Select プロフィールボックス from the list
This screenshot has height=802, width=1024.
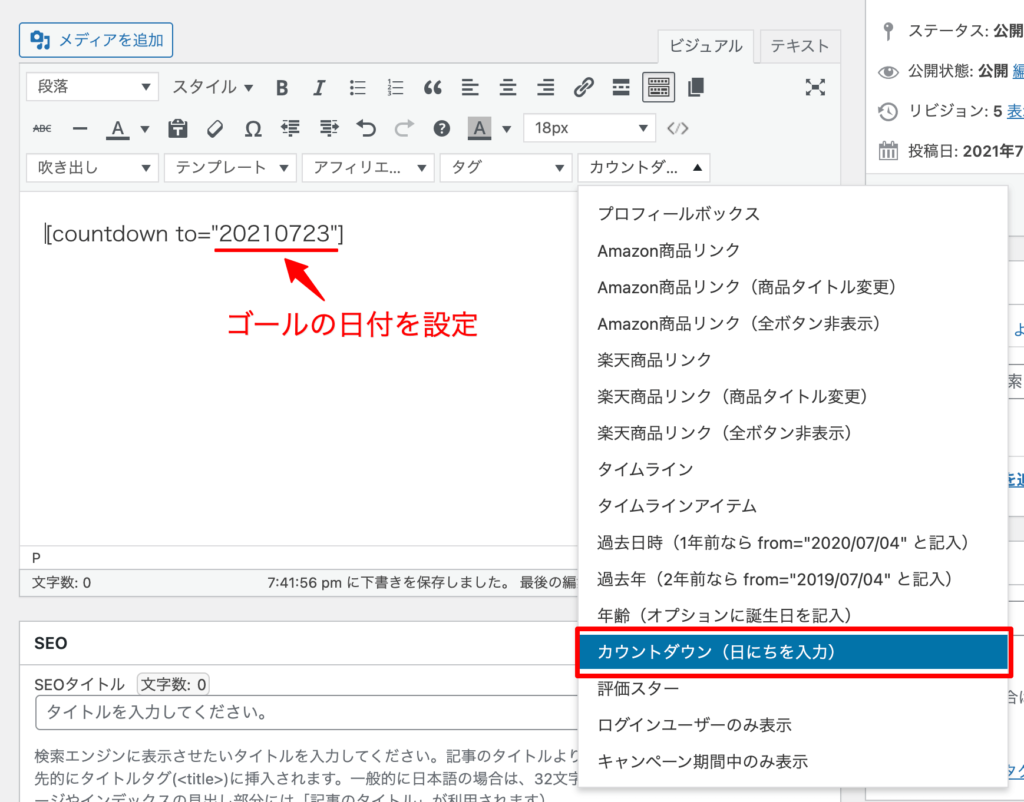tap(793, 214)
